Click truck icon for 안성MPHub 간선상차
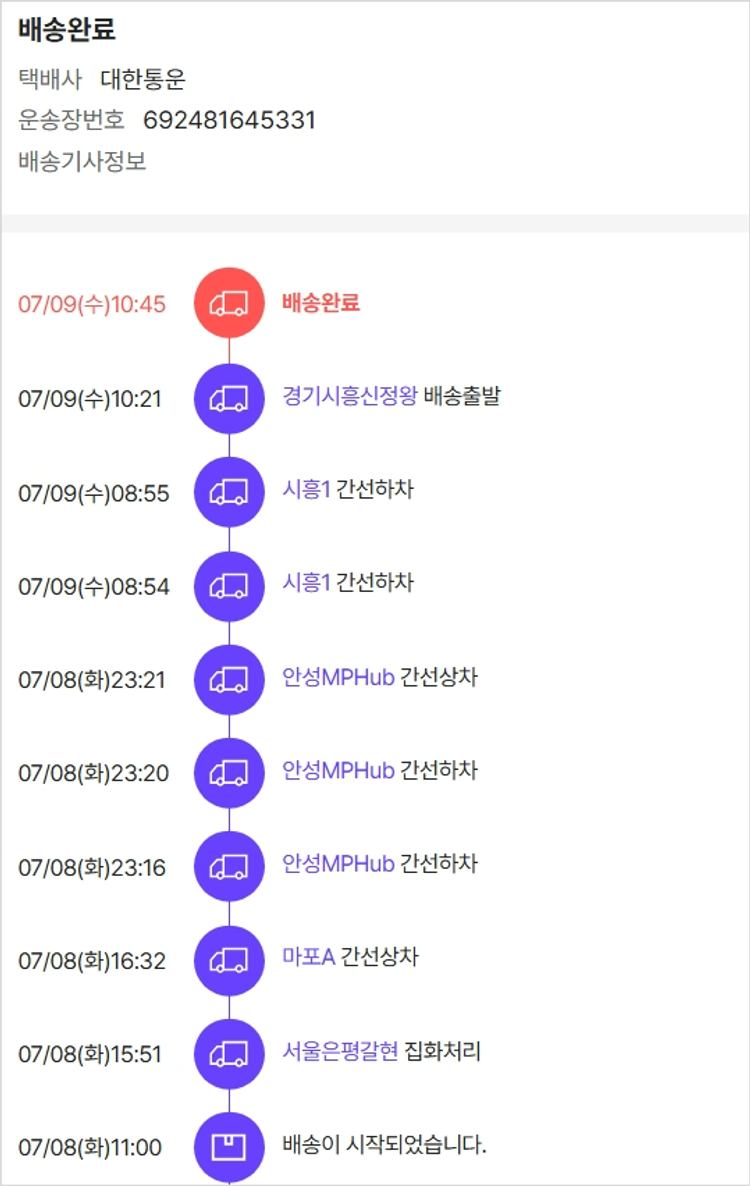The height and width of the screenshot is (1186, 750). point(229,680)
